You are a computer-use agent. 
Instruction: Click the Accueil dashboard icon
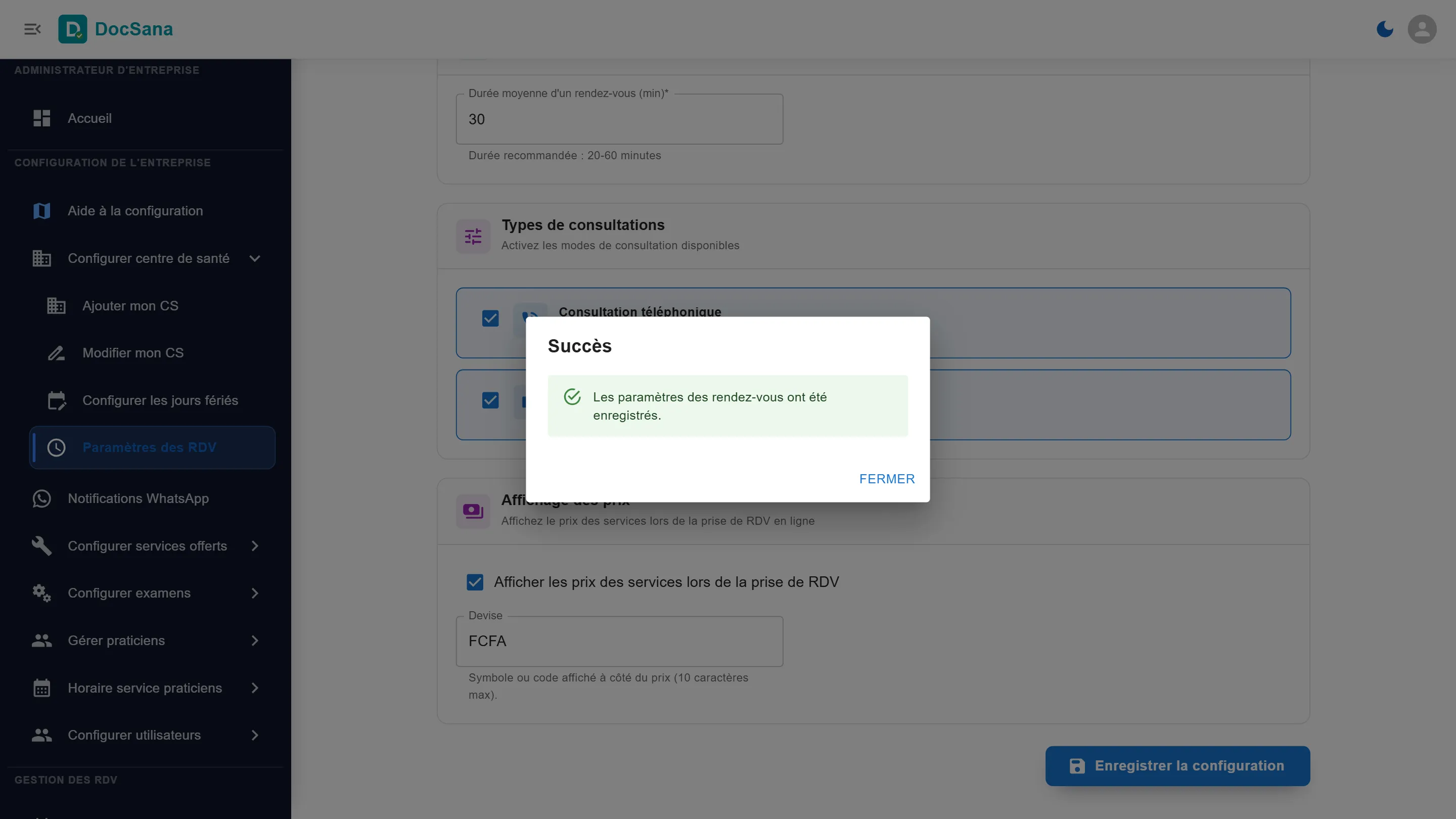pyautogui.click(x=42, y=118)
